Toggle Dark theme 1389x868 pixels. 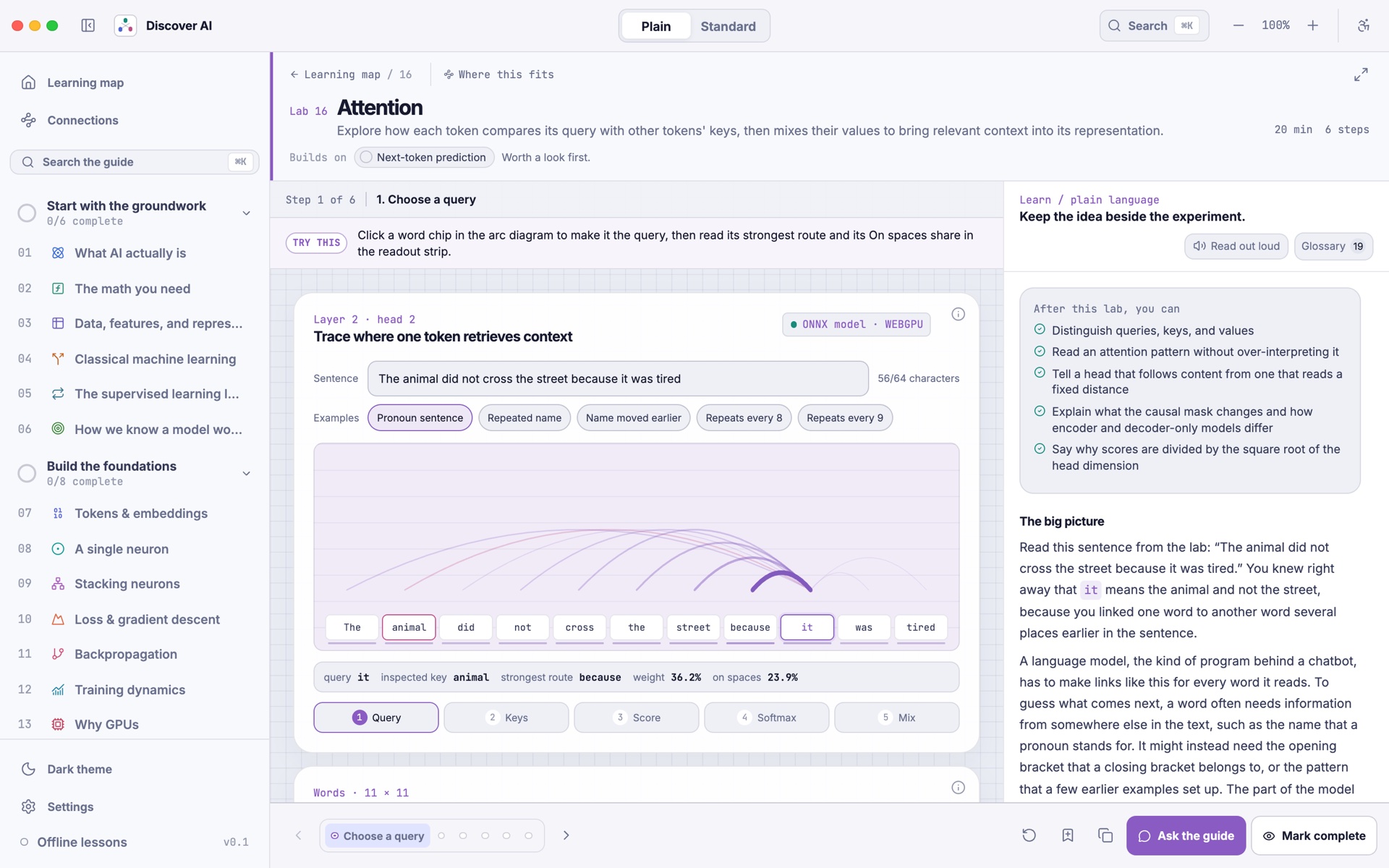click(x=80, y=769)
